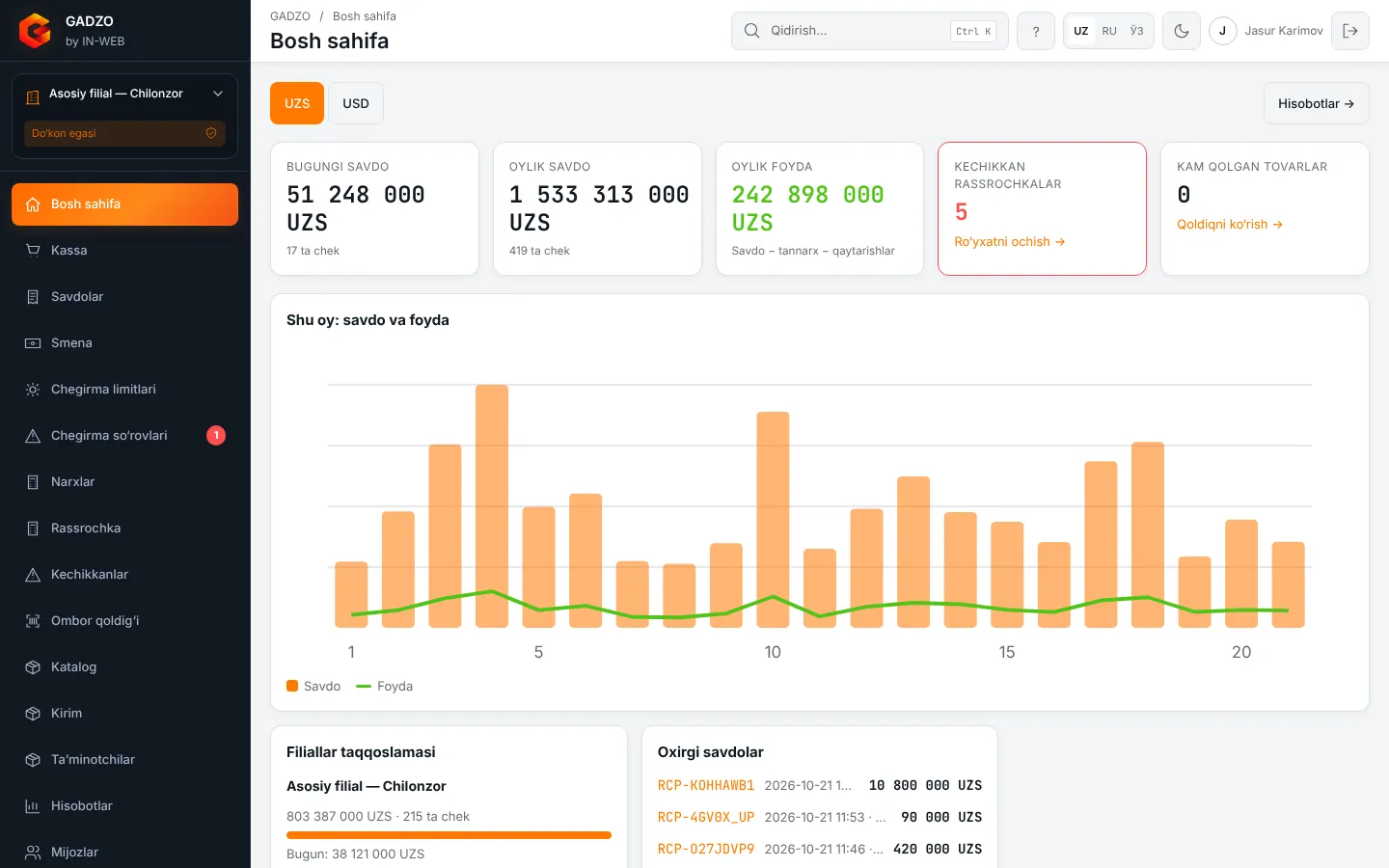This screenshot has height=868, width=1389.
Task: Click the Rassrochka document icon
Action: click(x=33, y=529)
